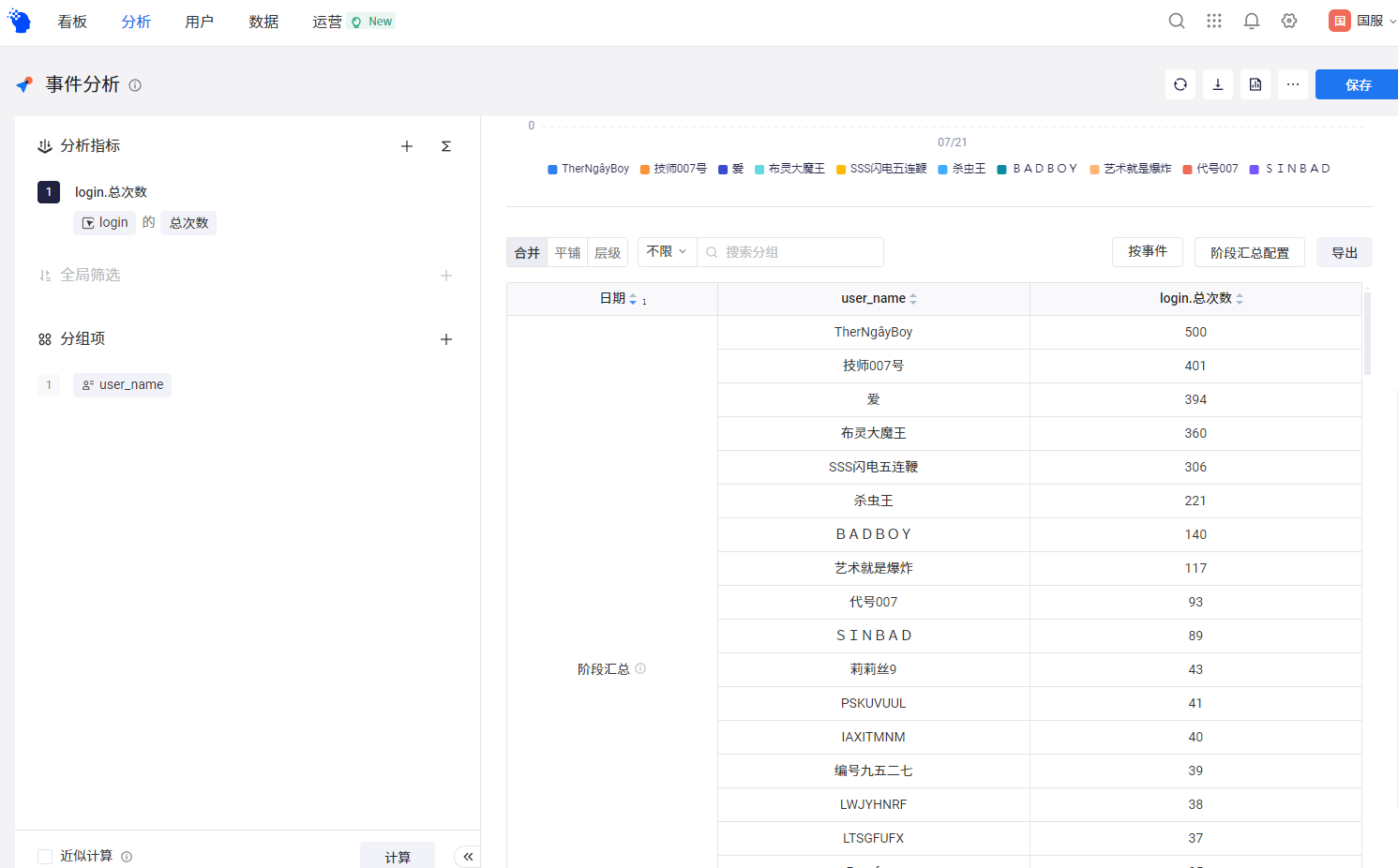Click table cell LWJYHNRF
Image resolution: width=1398 pixels, height=868 pixels.
(874, 804)
